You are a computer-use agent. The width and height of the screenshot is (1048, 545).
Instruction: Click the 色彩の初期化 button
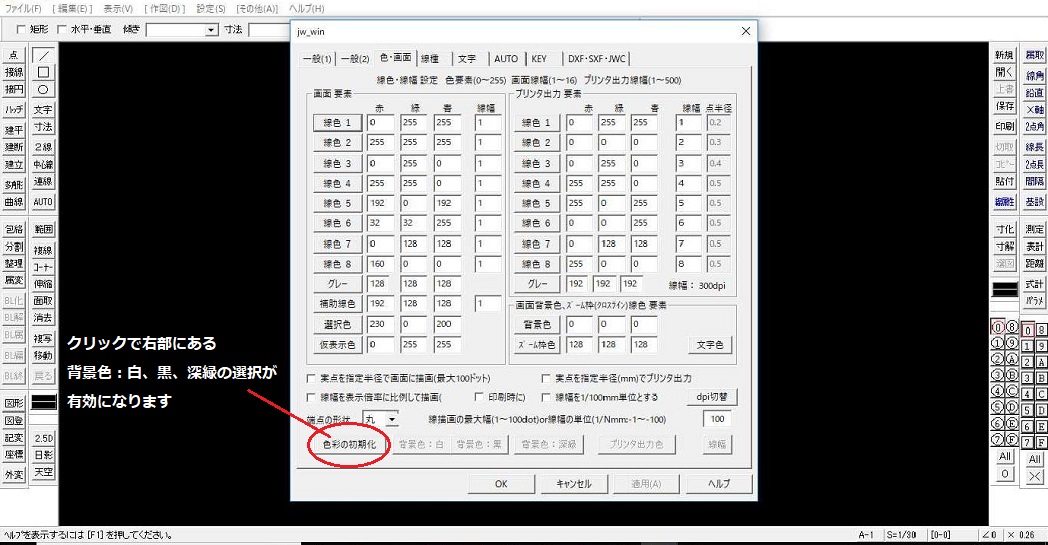pyautogui.click(x=349, y=444)
